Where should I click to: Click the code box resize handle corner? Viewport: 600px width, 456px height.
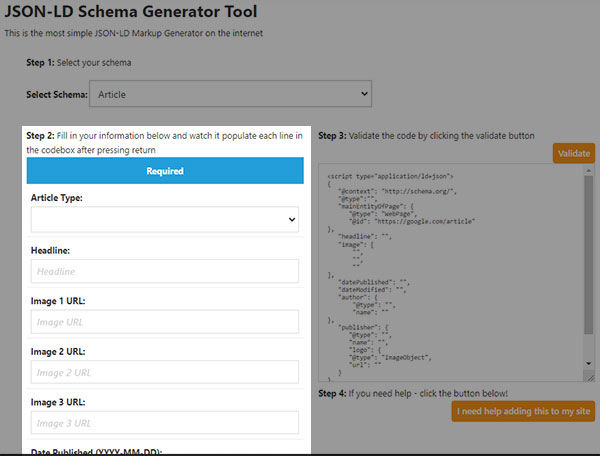point(590,378)
